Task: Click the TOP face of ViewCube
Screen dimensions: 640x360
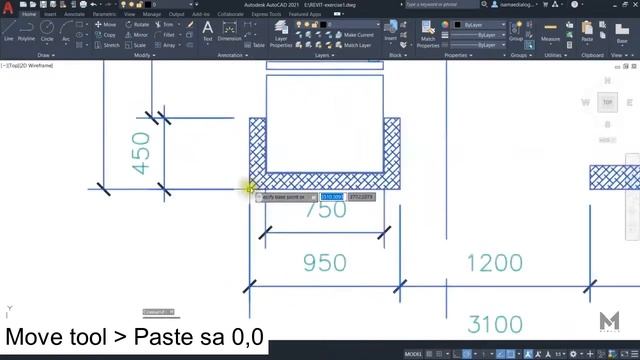Action: (x=607, y=102)
